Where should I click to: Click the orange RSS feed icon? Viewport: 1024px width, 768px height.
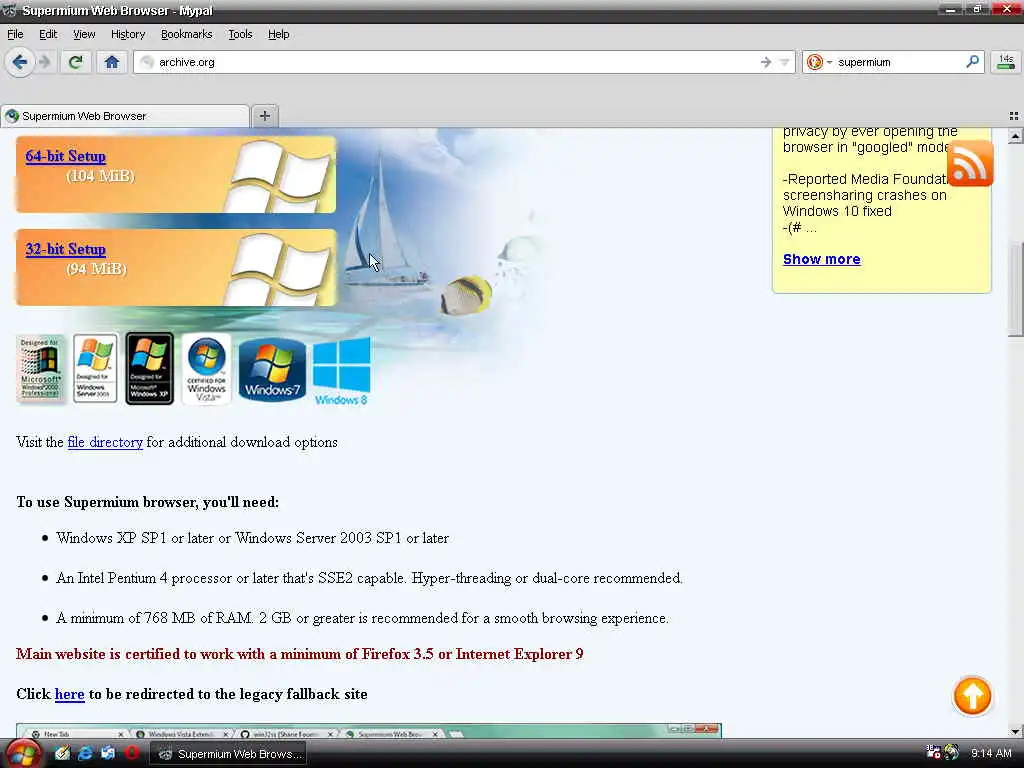tap(970, 163)
